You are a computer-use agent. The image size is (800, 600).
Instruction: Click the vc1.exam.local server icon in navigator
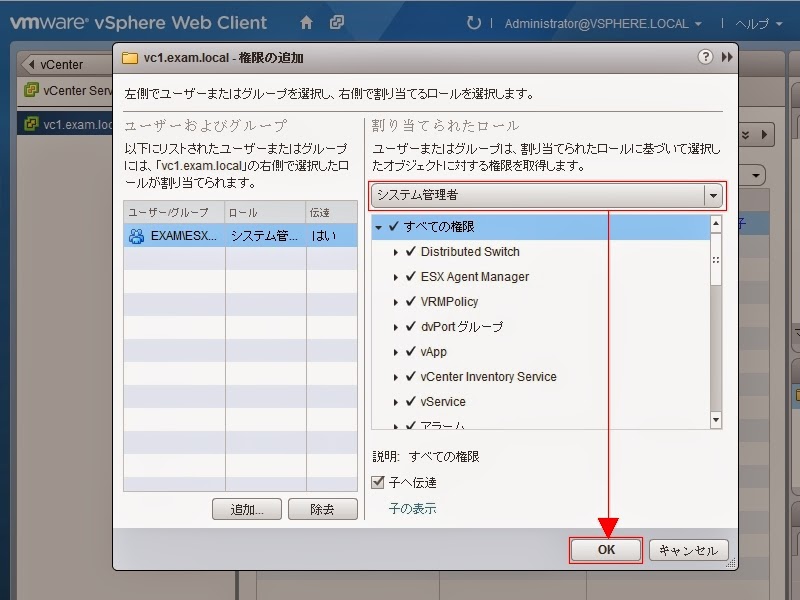[31, 124]
